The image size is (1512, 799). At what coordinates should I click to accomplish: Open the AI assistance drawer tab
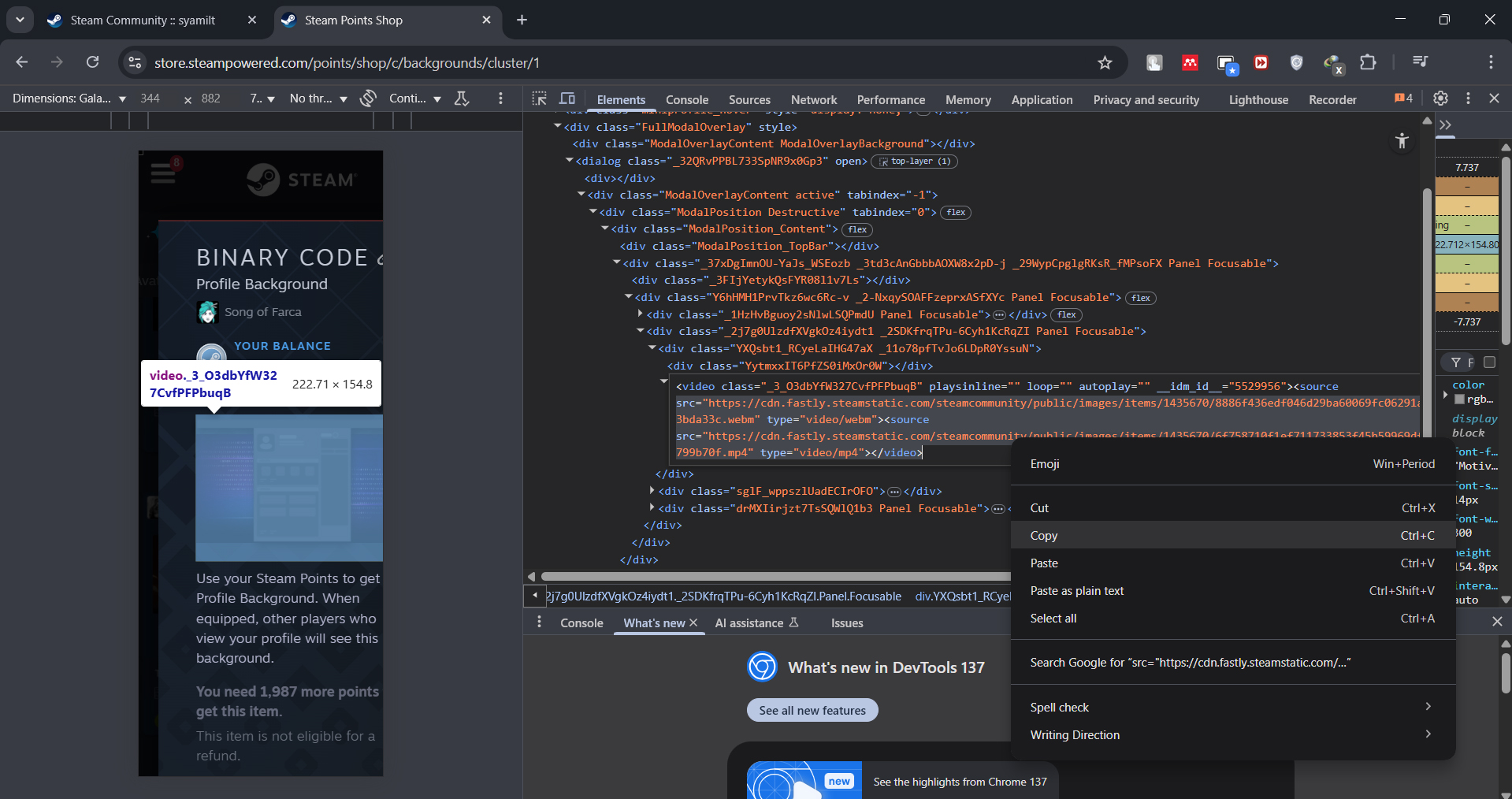click(x=756, y=622)
